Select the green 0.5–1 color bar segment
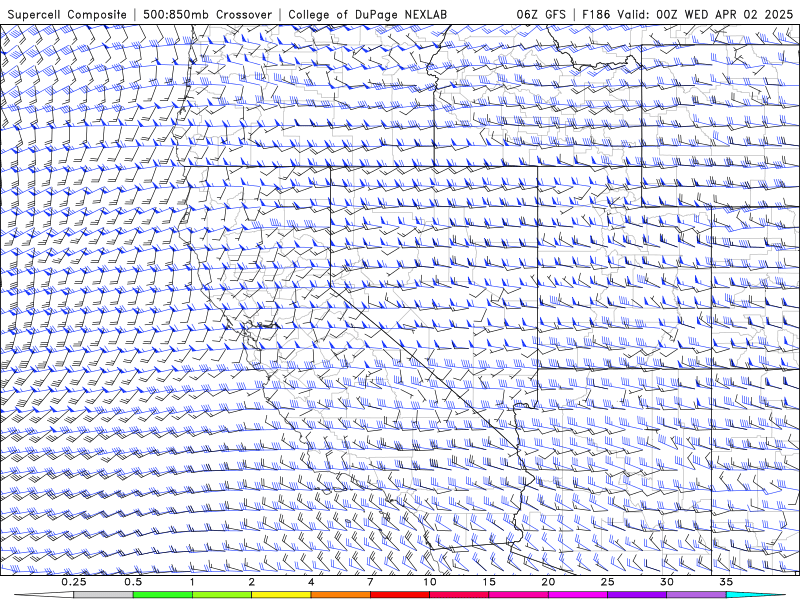800x600 pixels. 162,595
